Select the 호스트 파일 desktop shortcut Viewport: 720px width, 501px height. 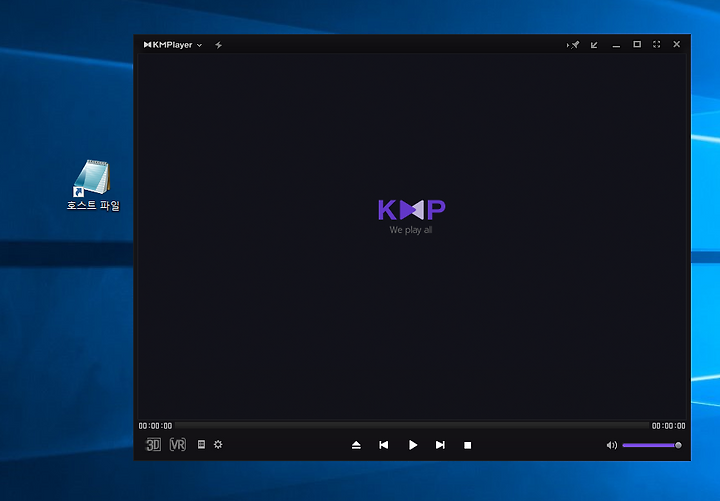(93, 185)
